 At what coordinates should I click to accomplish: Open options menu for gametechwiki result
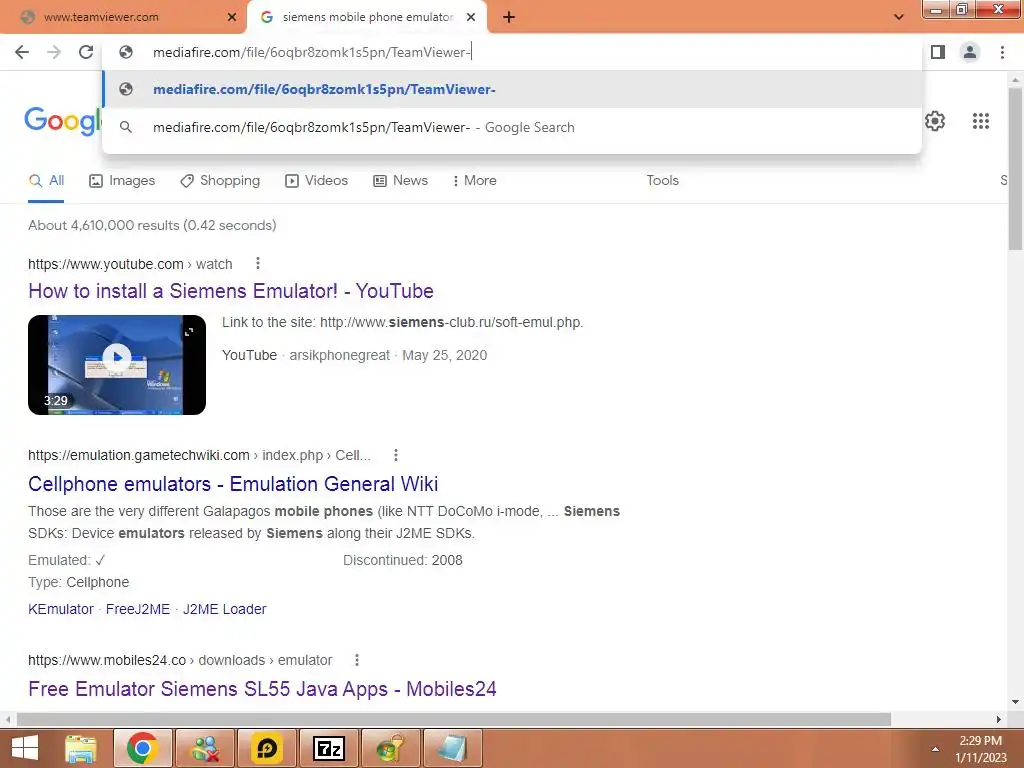pyautogui.click(x=396, y=455)
